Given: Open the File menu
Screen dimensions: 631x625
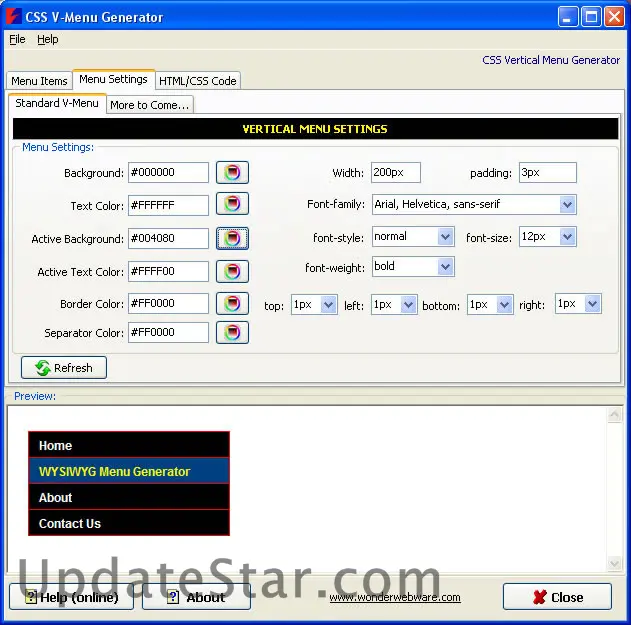Looking at the screenshot, I should click(17, 39).
